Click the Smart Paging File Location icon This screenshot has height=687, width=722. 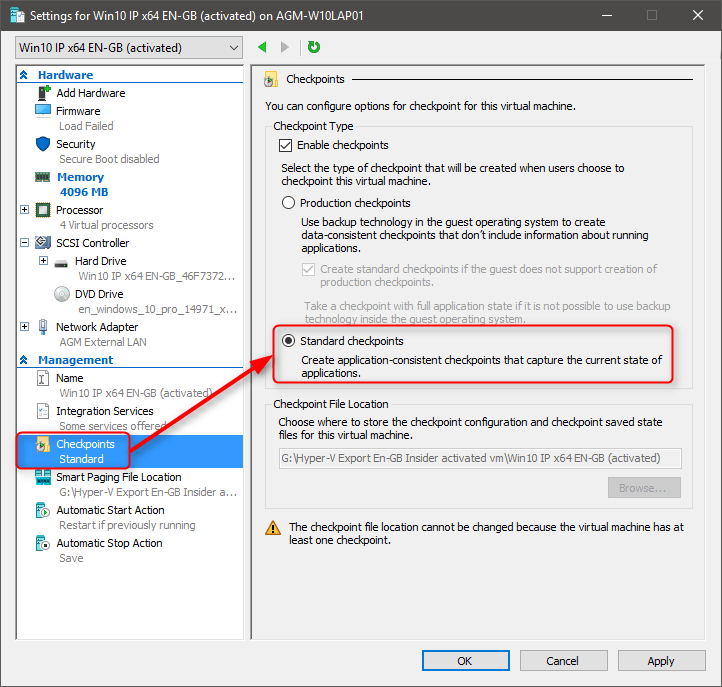43,477
